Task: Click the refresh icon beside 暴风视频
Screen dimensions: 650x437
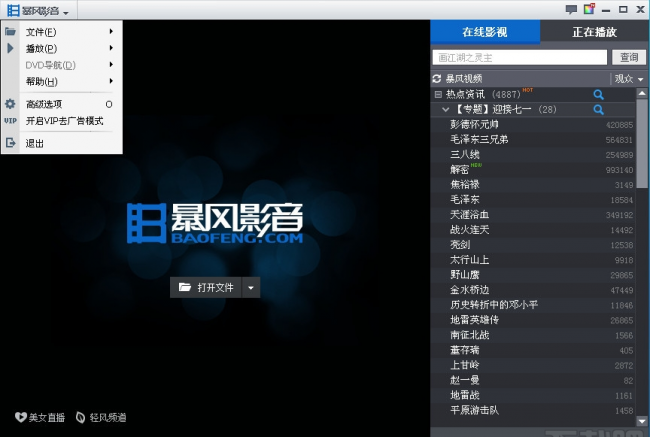Action: pyautogui.click(x=437, y=78)
